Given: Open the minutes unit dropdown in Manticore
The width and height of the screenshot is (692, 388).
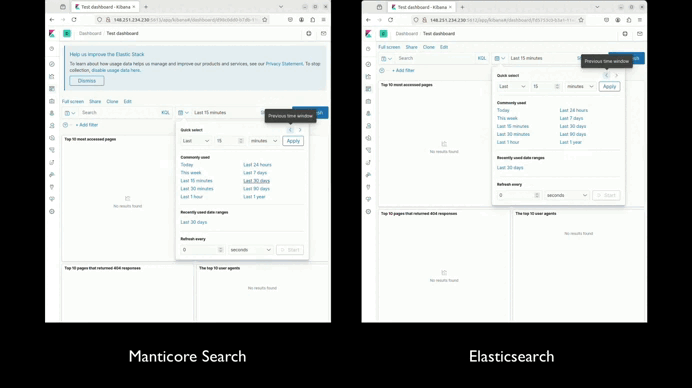Looking at the screenshot, I should (x=264, y=141).
